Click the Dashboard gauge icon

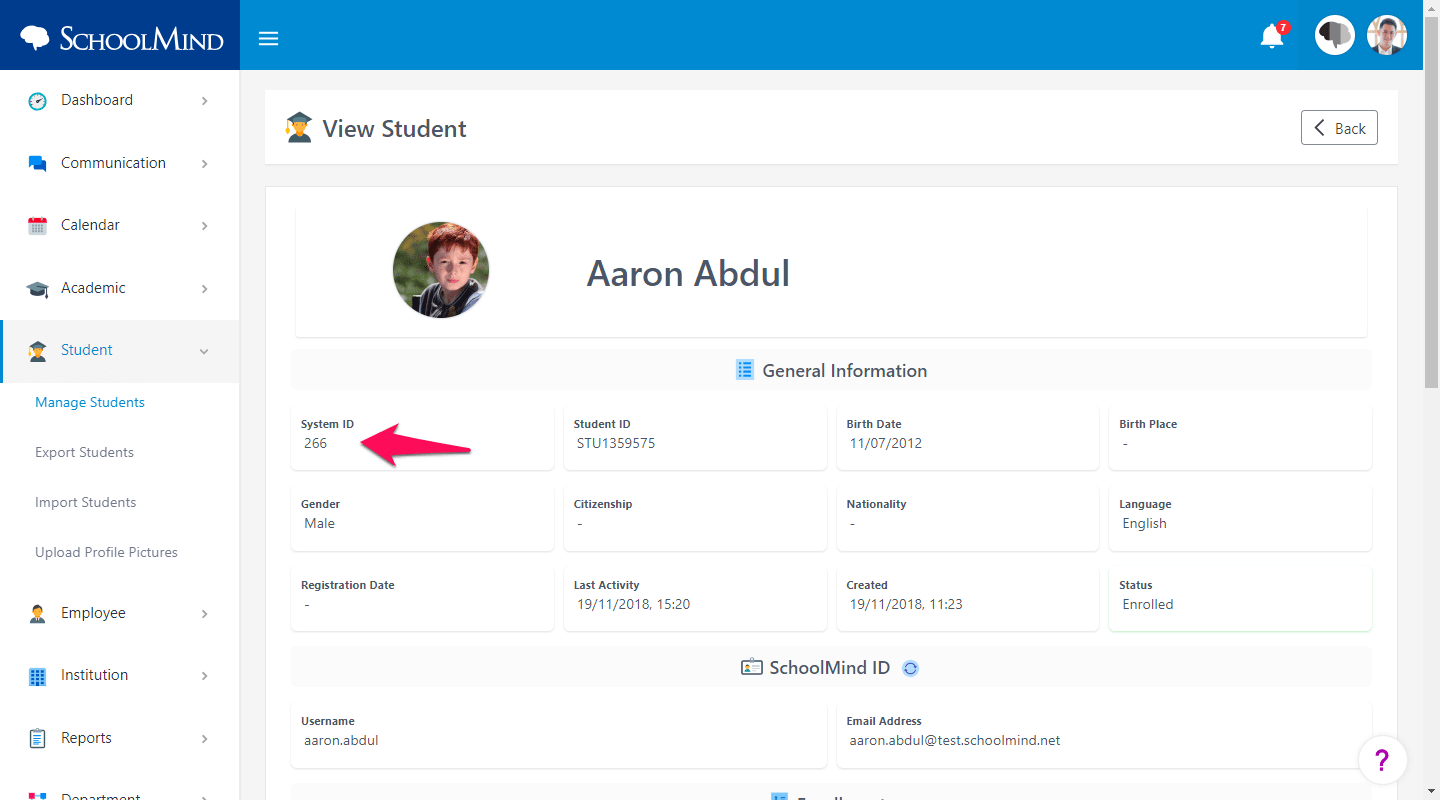point(37,101)
